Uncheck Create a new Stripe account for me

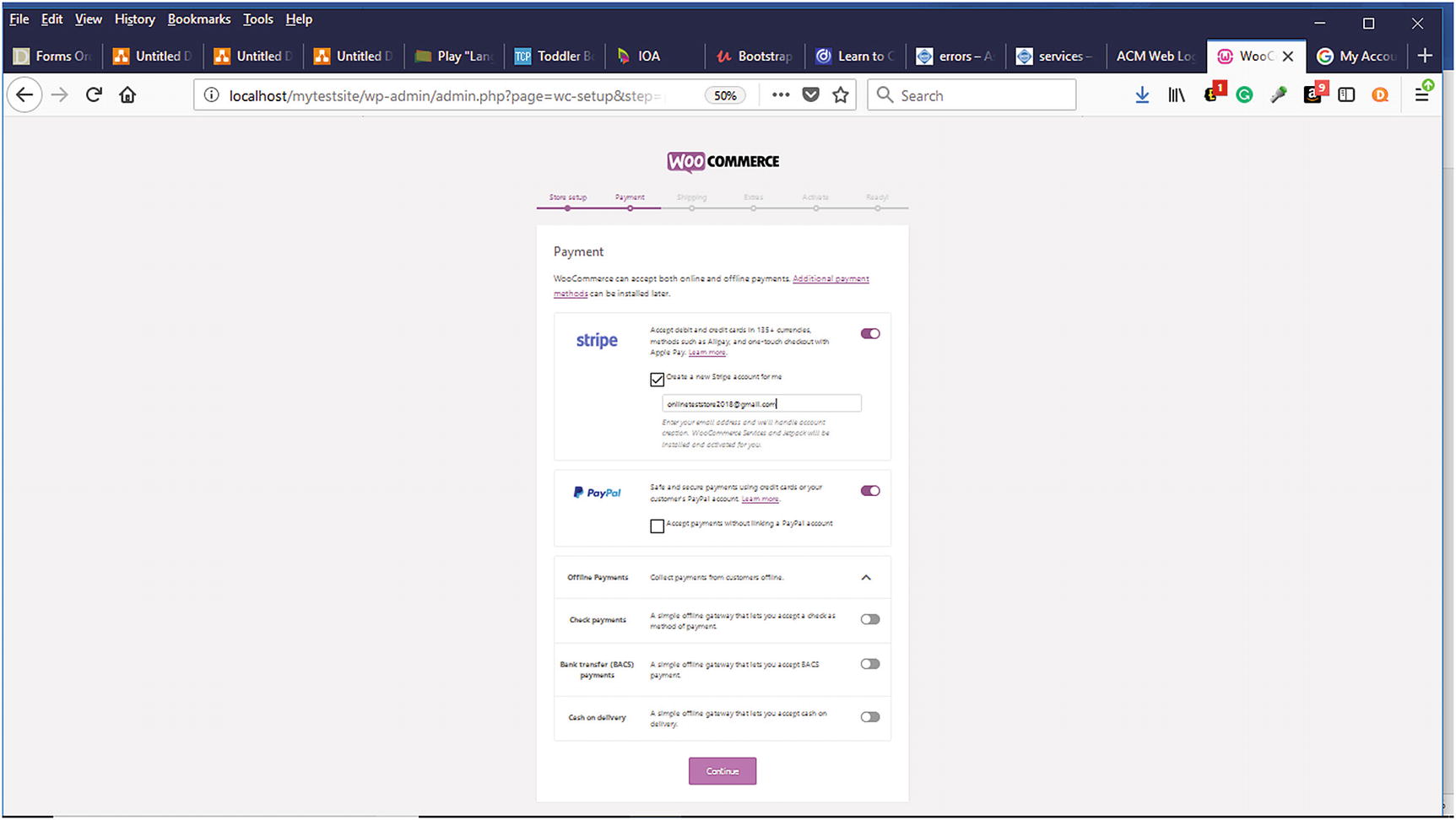click(657, 380)
